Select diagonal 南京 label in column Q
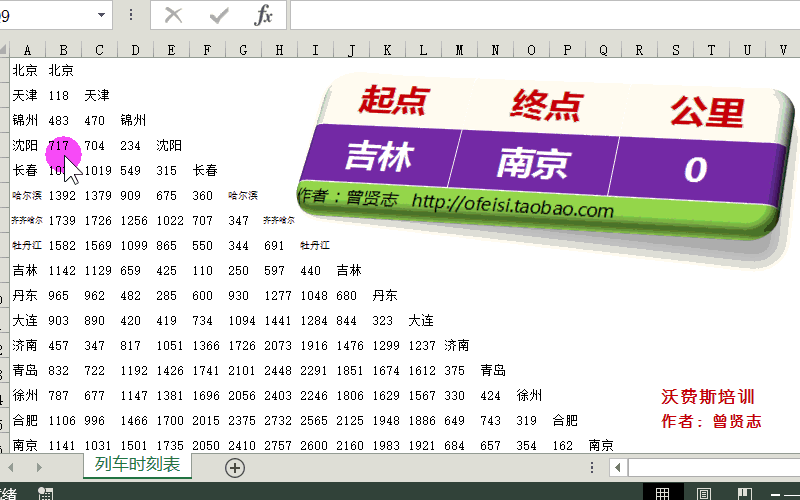 point(603,445)
